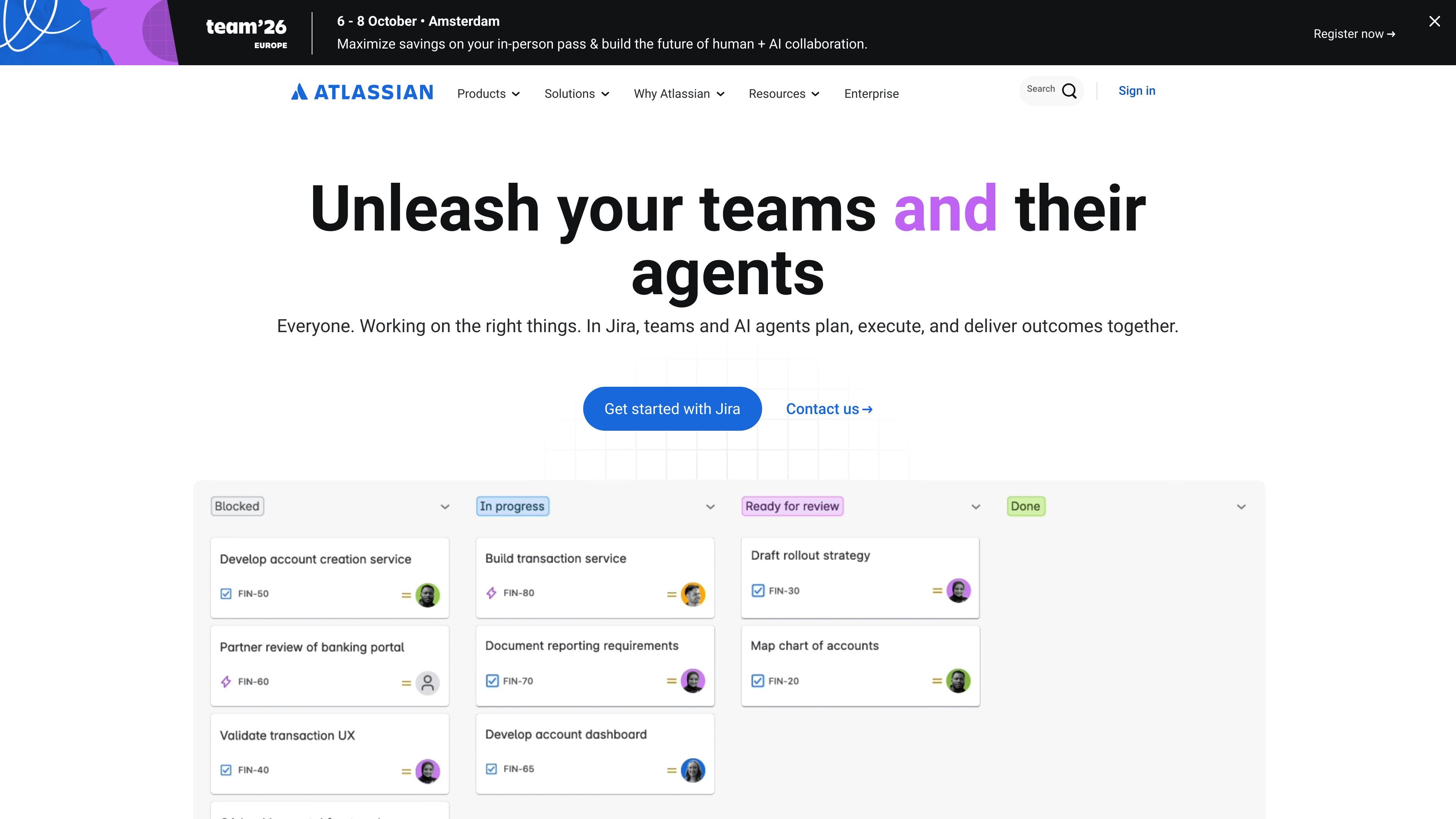
Task: Close the team'26 banner
Action: point(1434,22)
